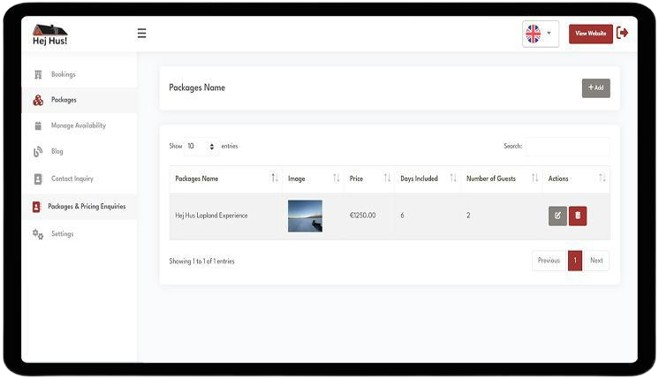Click the Contact Inquiry icon

click(x=38, y=179)
